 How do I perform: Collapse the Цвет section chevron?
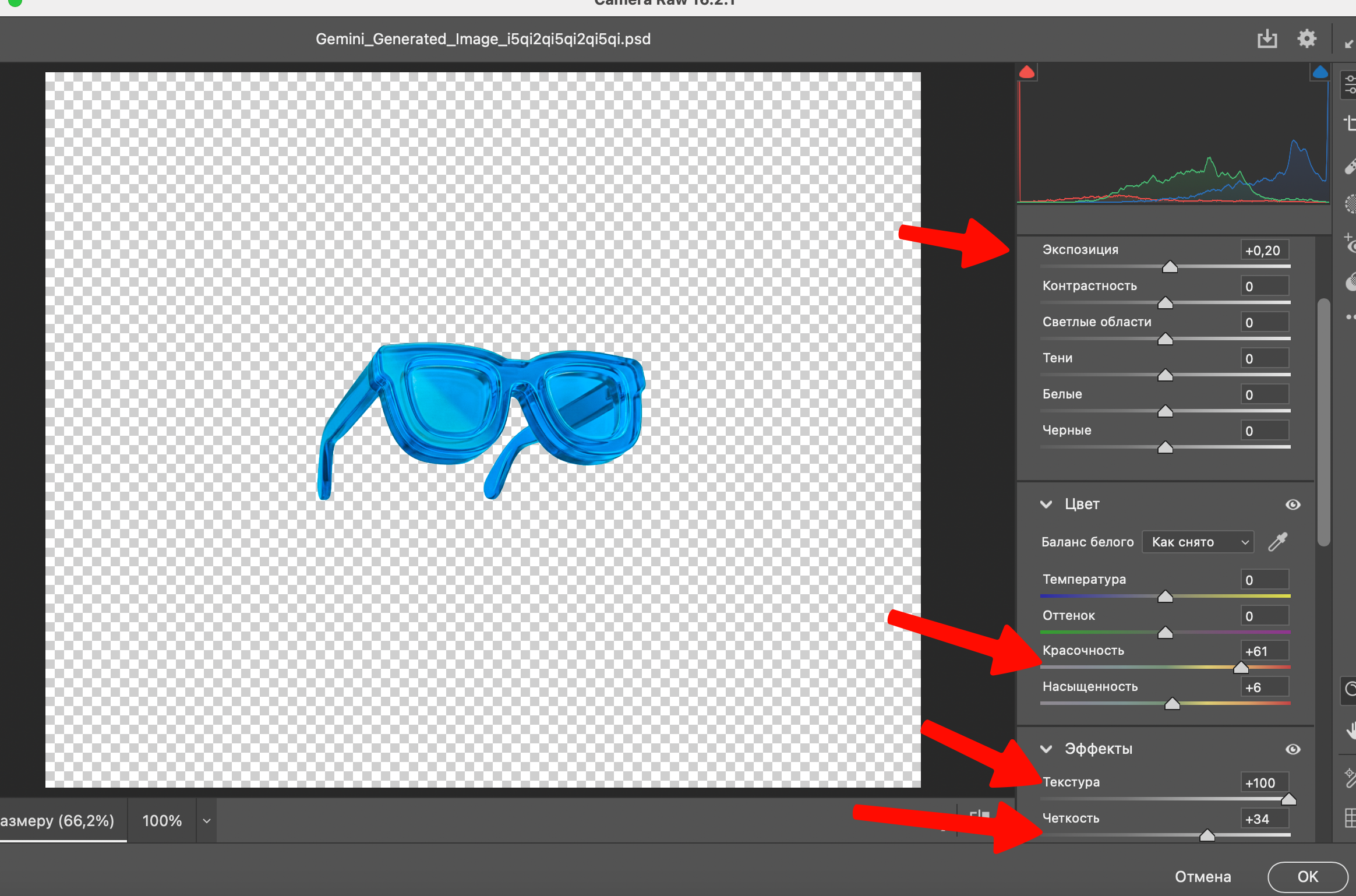click(1047, 505)
